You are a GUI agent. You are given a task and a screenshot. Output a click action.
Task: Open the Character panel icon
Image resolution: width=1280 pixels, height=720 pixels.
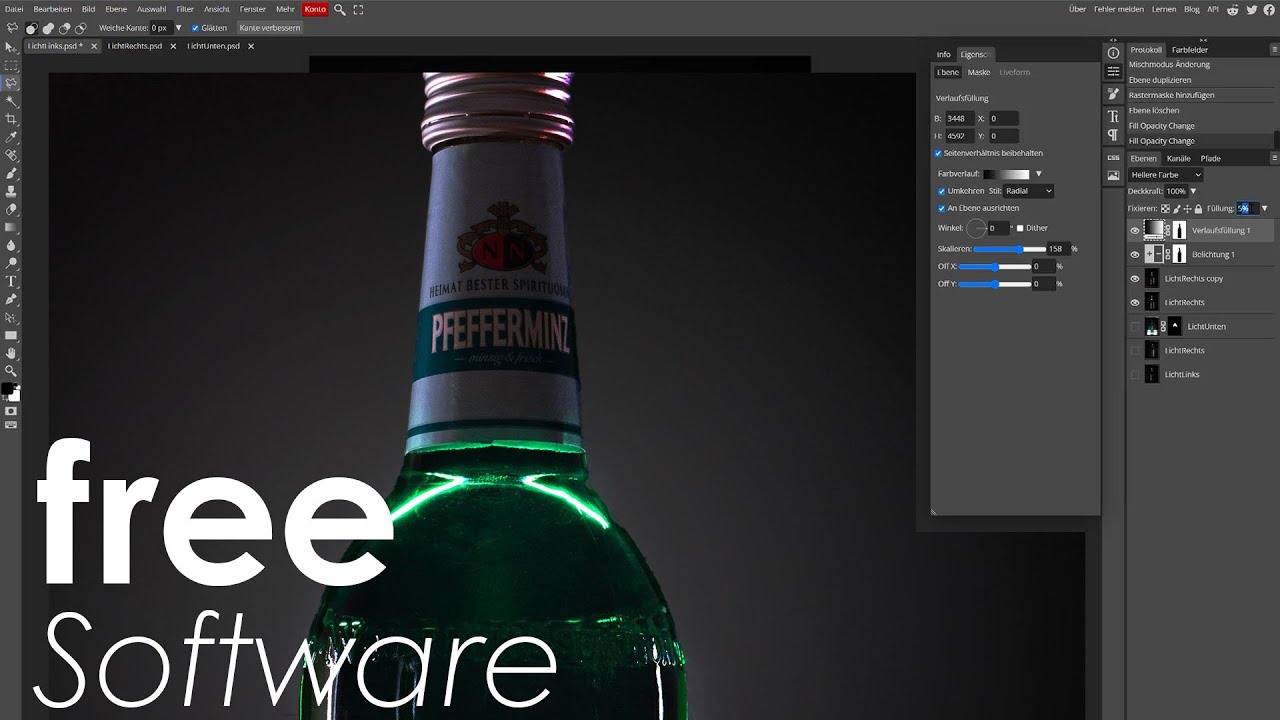pos(1113,116)
